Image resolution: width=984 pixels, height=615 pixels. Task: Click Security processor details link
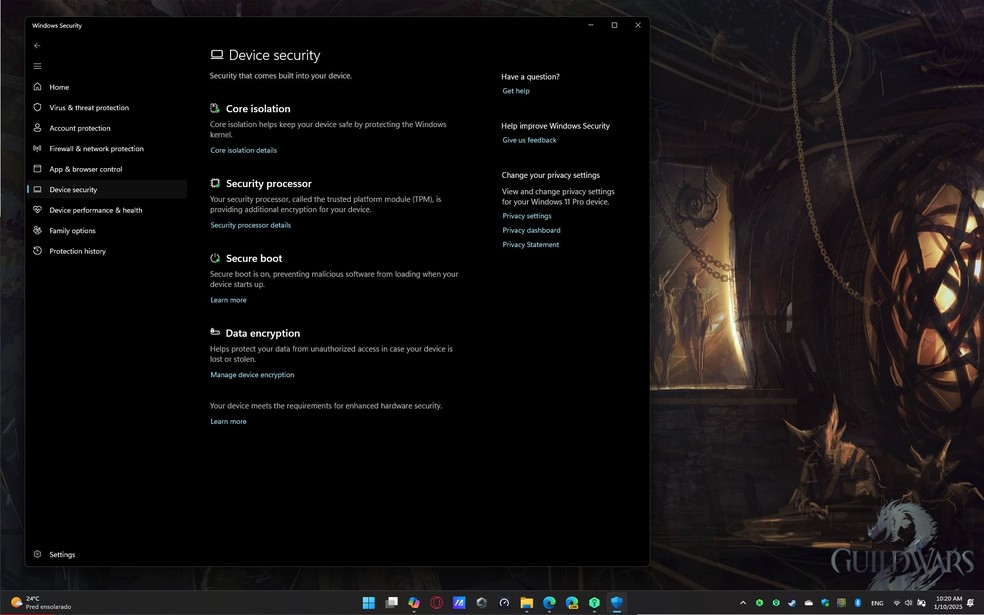click(250, 225)
